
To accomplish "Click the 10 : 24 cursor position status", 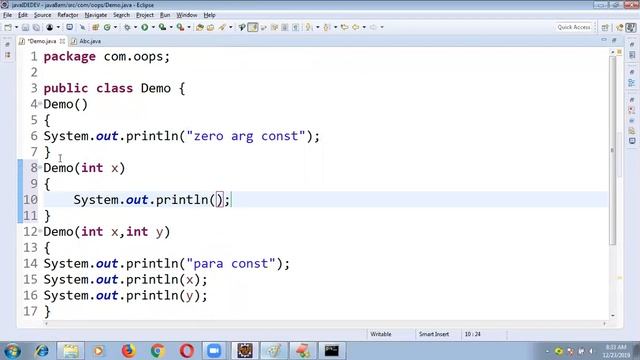I will [472, 334].
